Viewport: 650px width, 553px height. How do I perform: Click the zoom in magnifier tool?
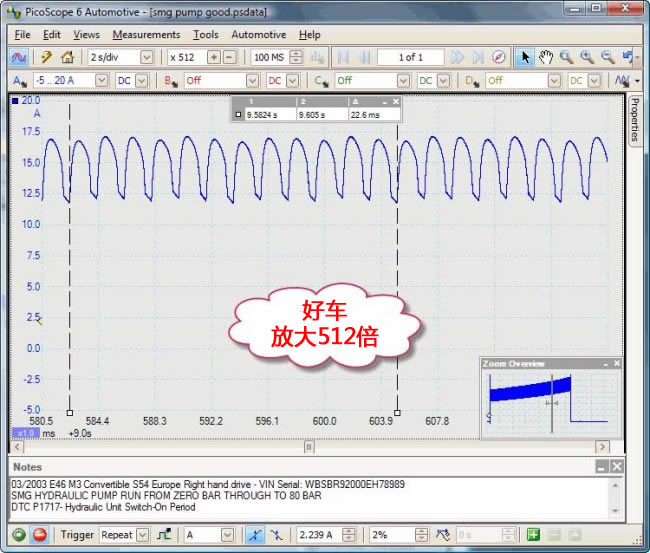click(x=586, y=57)
